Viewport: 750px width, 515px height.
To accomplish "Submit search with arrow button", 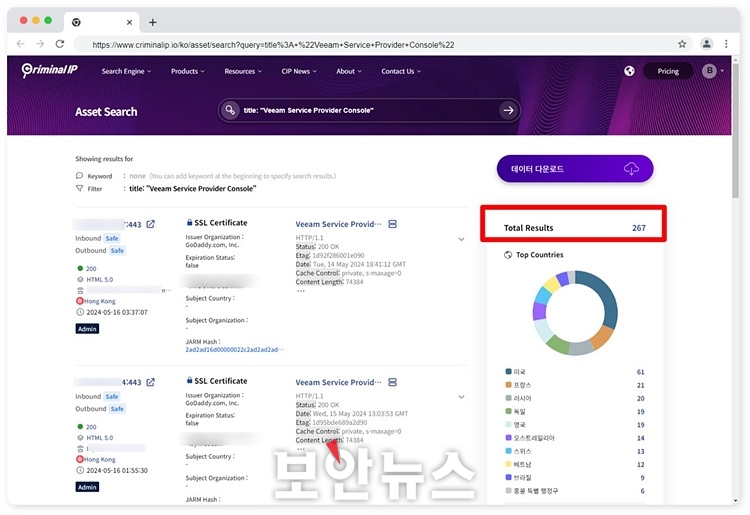I will coord(508,110).
